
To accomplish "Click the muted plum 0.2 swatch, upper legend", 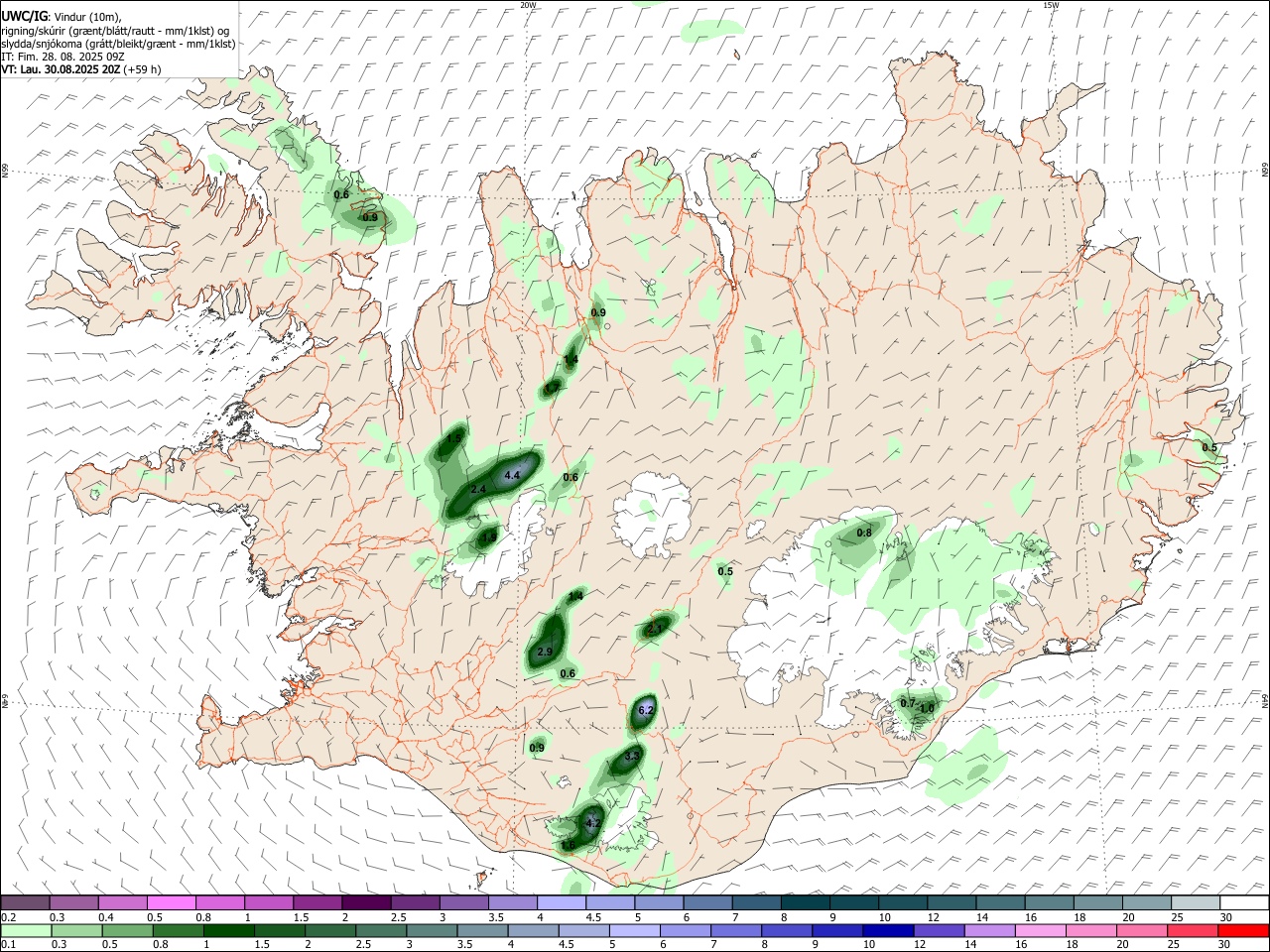I will (x=25, y=902).
